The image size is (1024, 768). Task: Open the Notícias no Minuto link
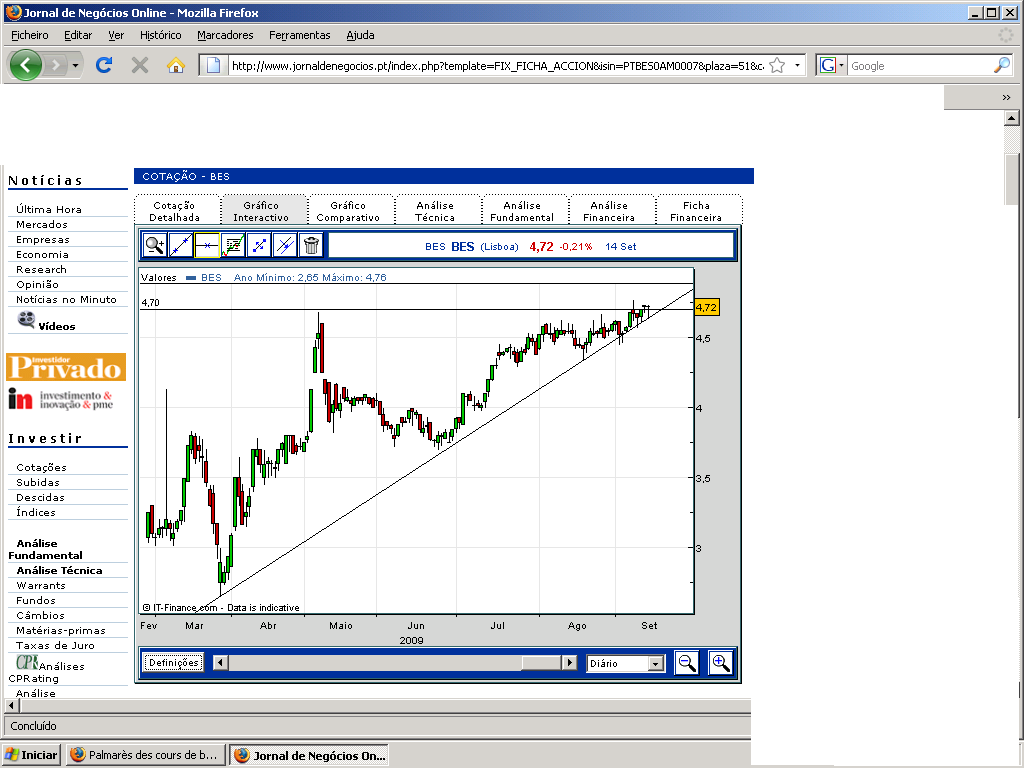[67, 300]
